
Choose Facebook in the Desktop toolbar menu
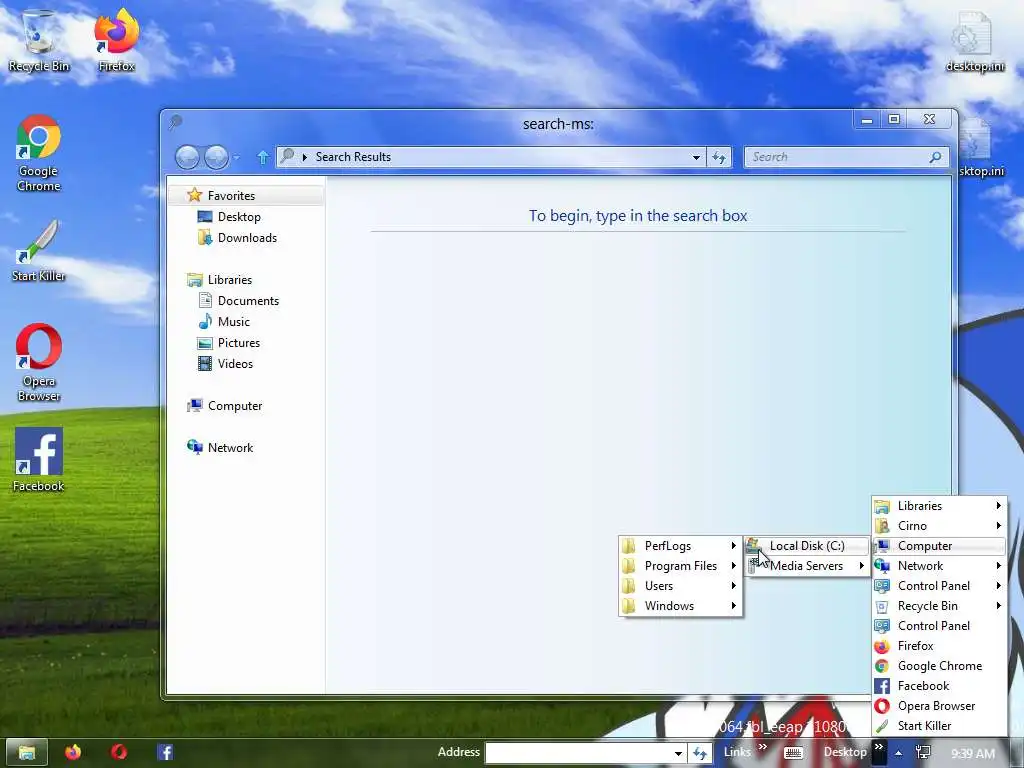[939, 686]
